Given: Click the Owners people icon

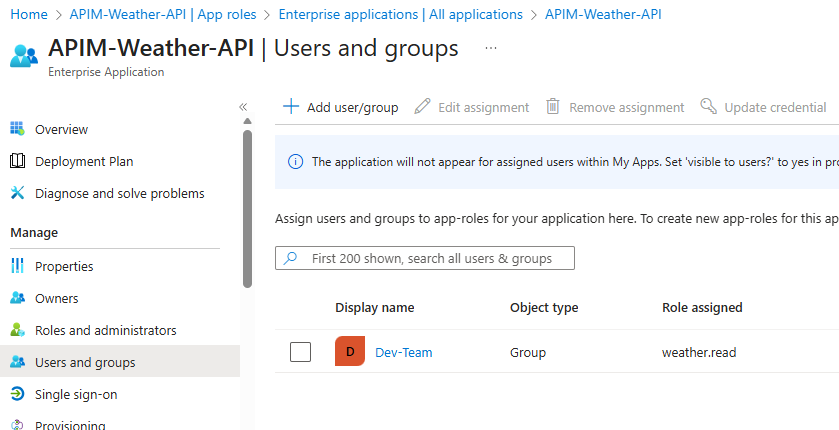Looking at the screenshot, I should pos(17,298).
